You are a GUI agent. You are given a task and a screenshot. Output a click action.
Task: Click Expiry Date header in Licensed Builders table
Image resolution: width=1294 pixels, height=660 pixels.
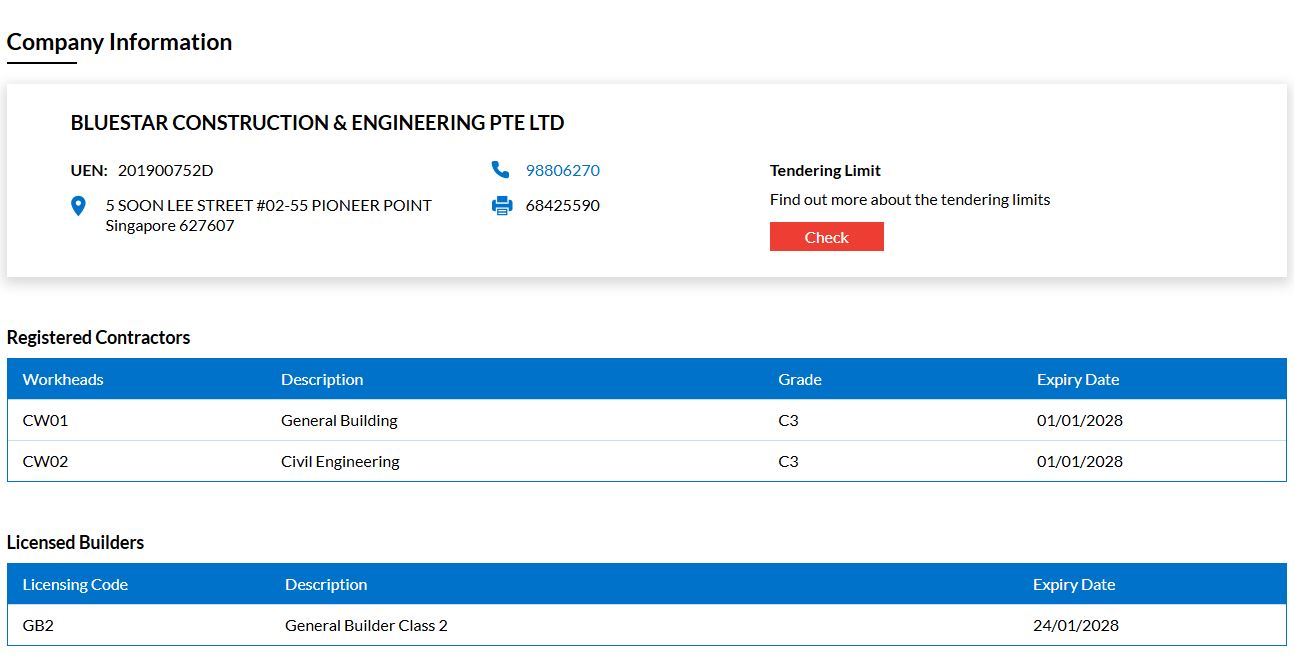click(x=1074, y=585)
